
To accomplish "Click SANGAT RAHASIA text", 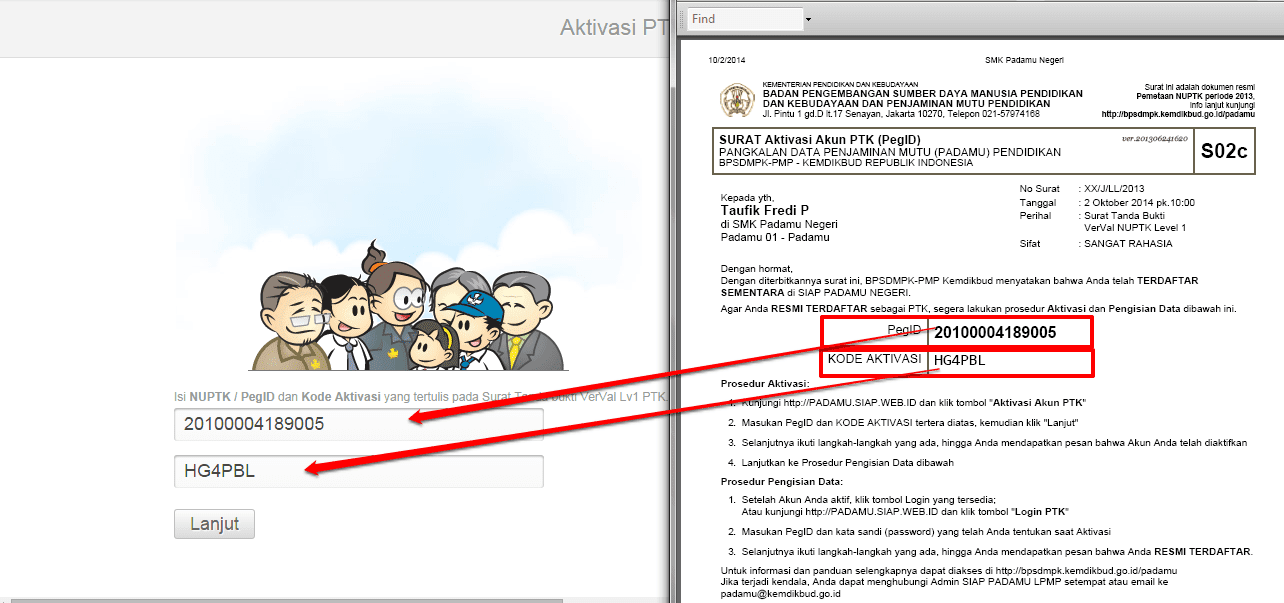I will pos(1128,243).
